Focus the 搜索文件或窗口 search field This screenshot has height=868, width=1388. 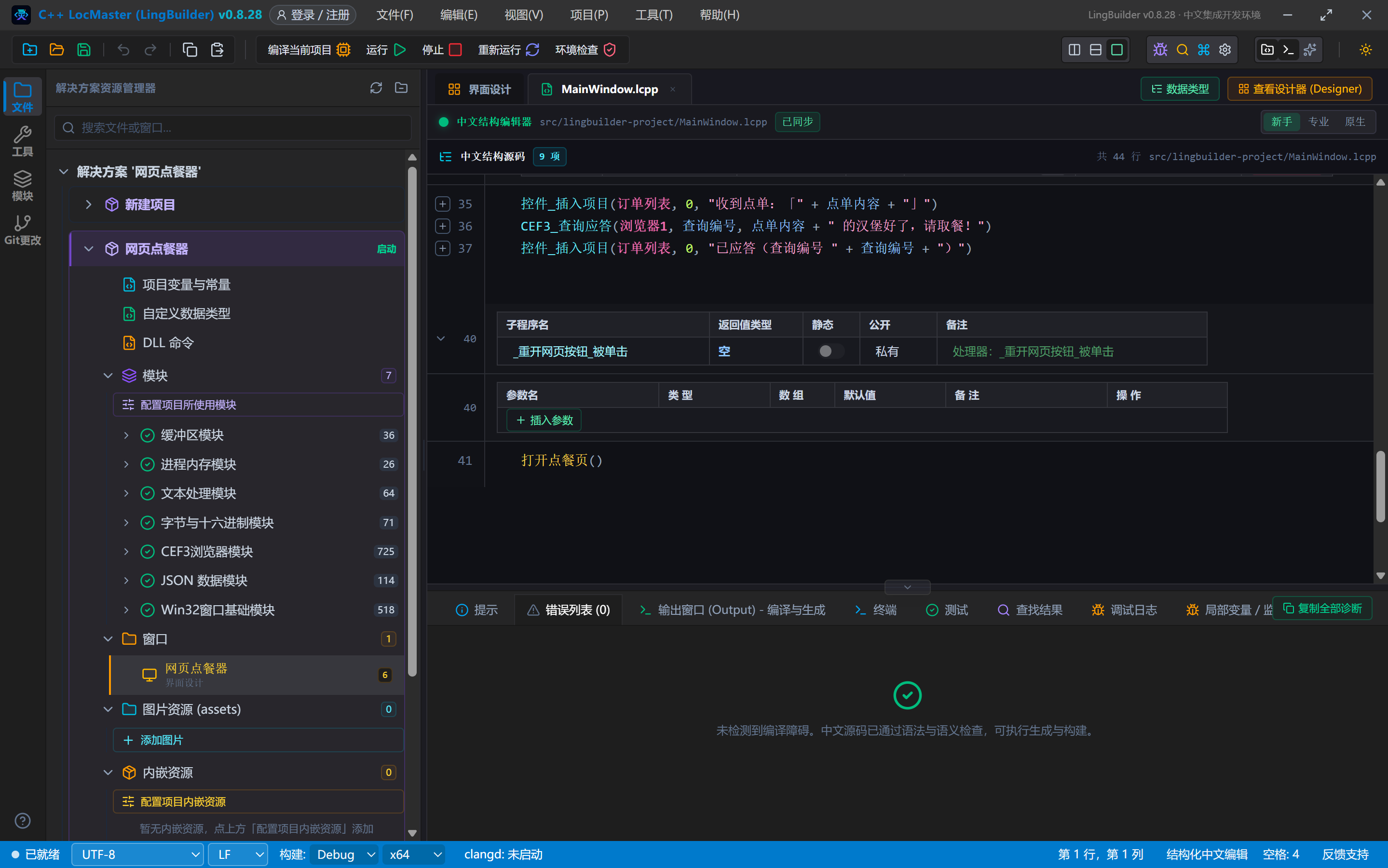pos(233,127)
